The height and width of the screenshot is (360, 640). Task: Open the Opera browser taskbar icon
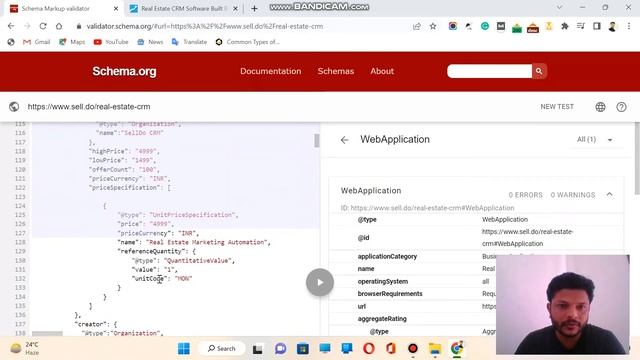coord(369,349)
